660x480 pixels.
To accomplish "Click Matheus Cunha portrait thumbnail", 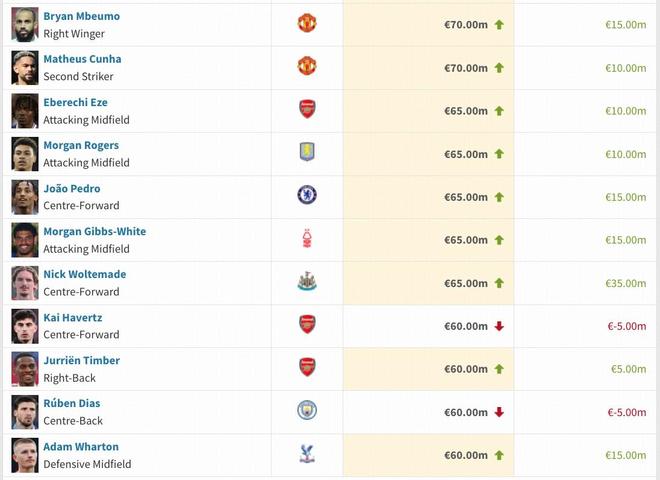I will [x=25, y=67].
